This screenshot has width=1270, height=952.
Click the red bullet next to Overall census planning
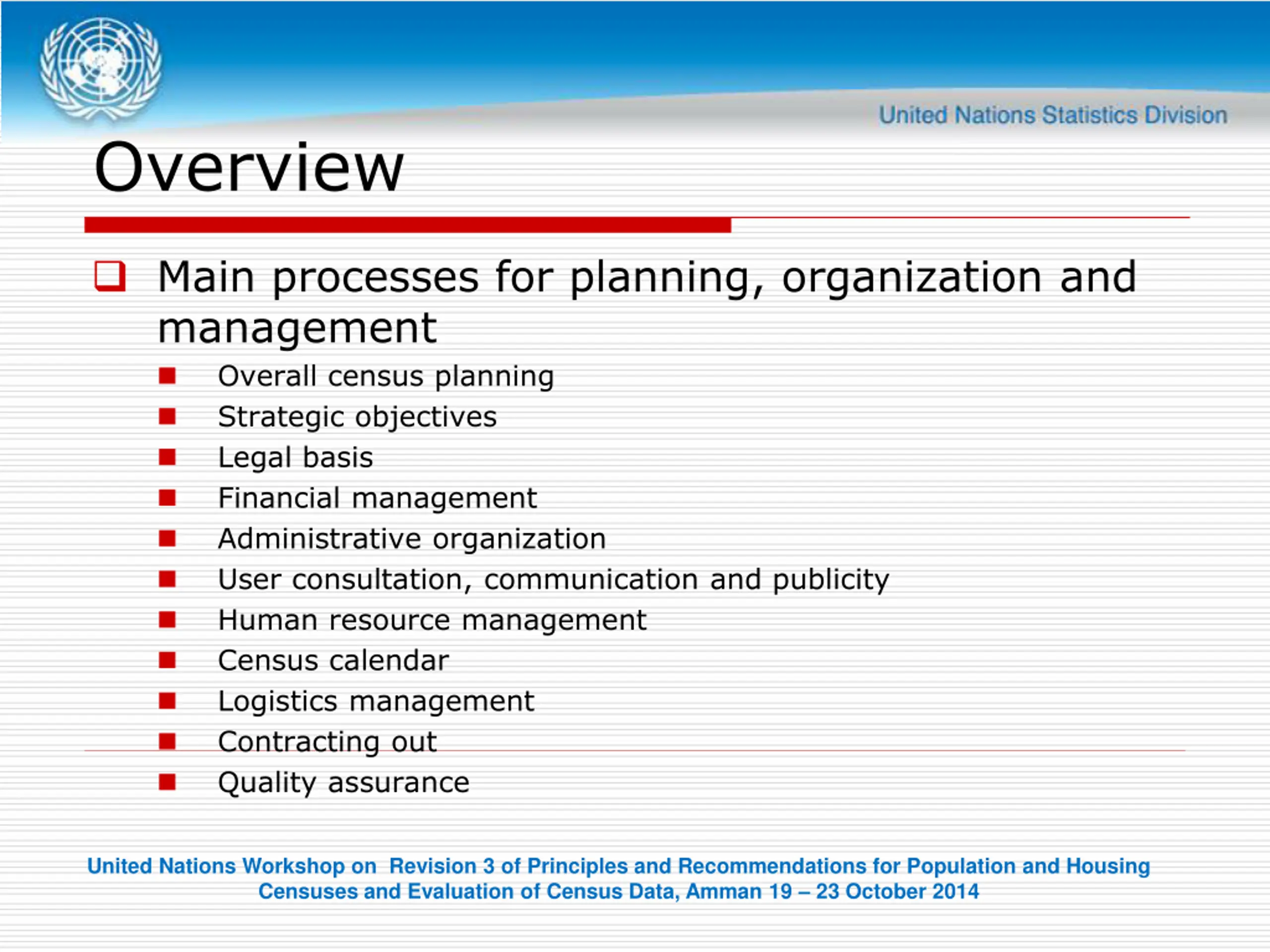tap(167, 376)
